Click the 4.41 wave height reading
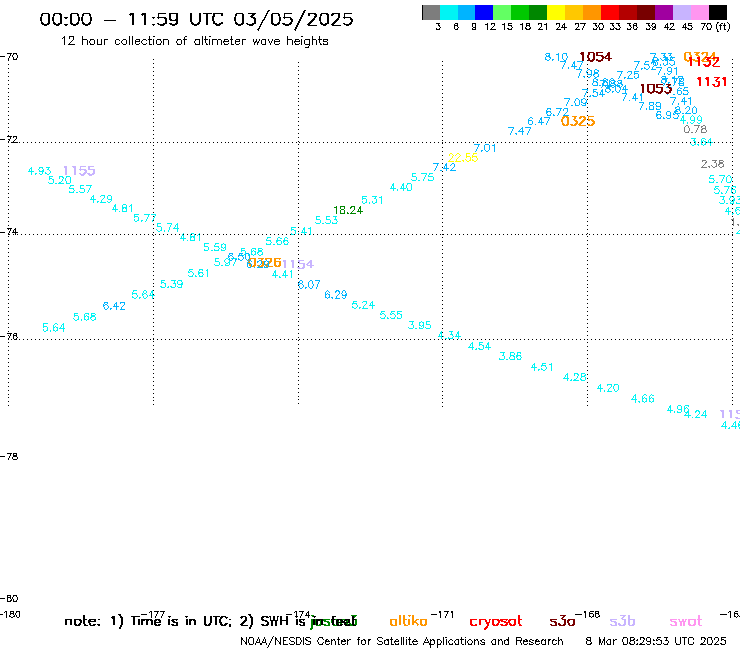This screenshot has height=650, width=740. 283,274
